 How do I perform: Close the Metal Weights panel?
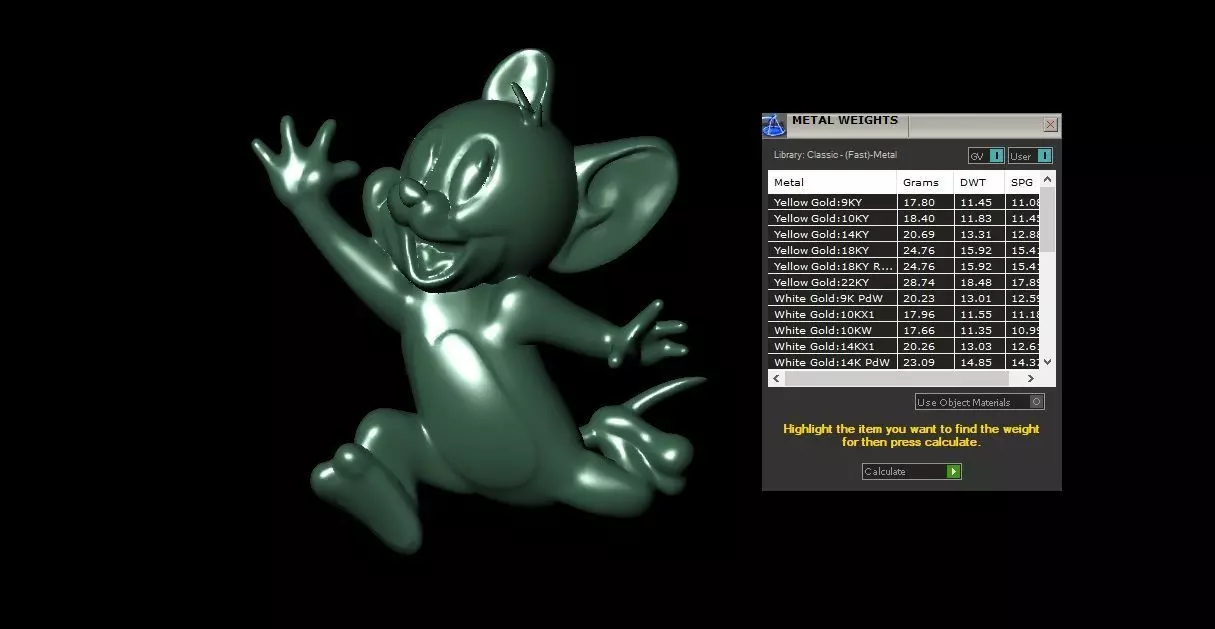[x=1050, y=125]
